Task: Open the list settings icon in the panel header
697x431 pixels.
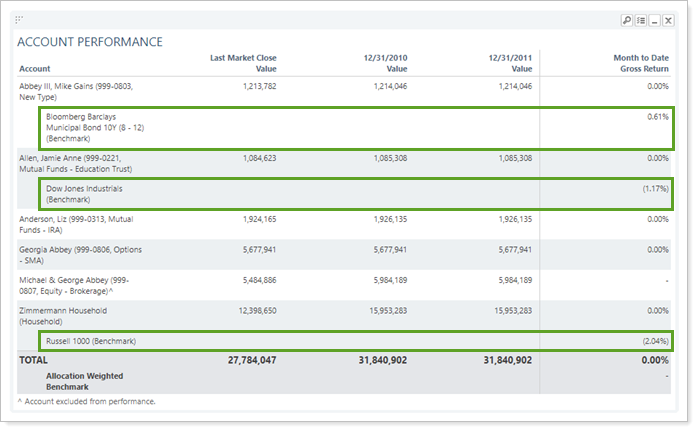Action: [641, 20]
